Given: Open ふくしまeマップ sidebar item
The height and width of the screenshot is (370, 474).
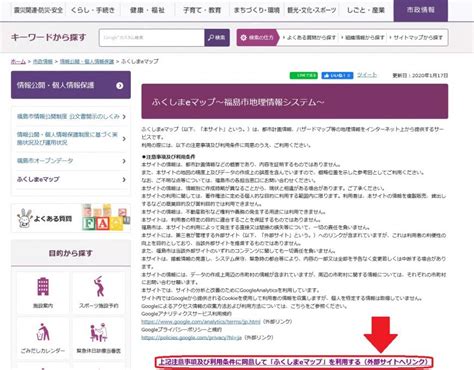Looking at the screenshot, I should point(38,179).
